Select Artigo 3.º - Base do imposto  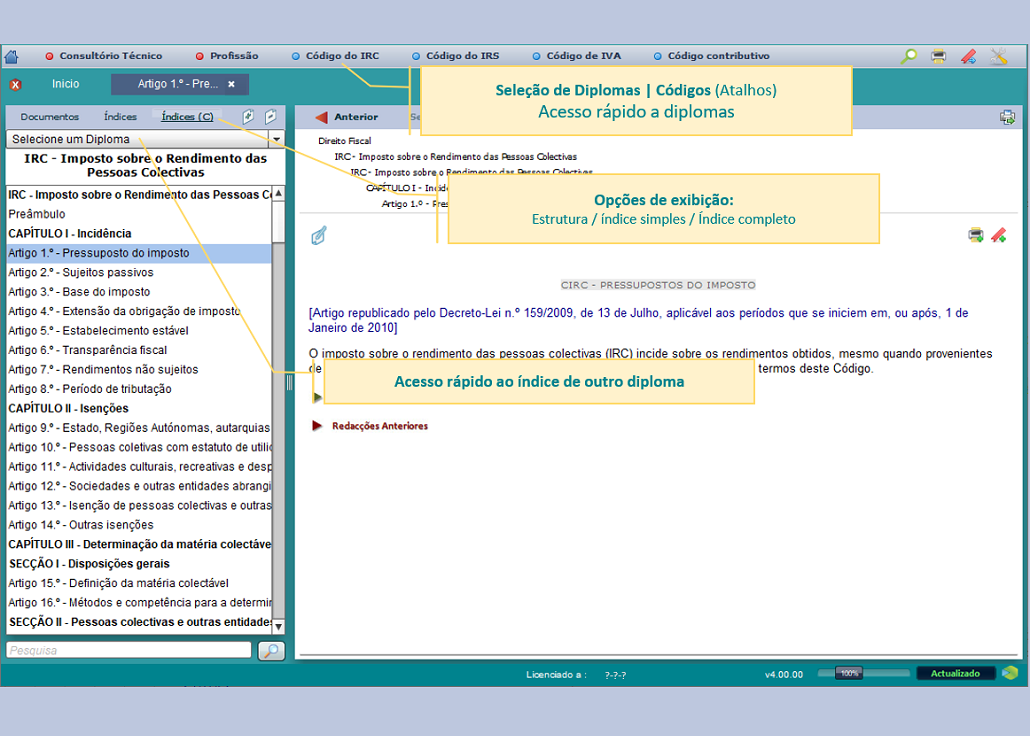coord(139,292)
